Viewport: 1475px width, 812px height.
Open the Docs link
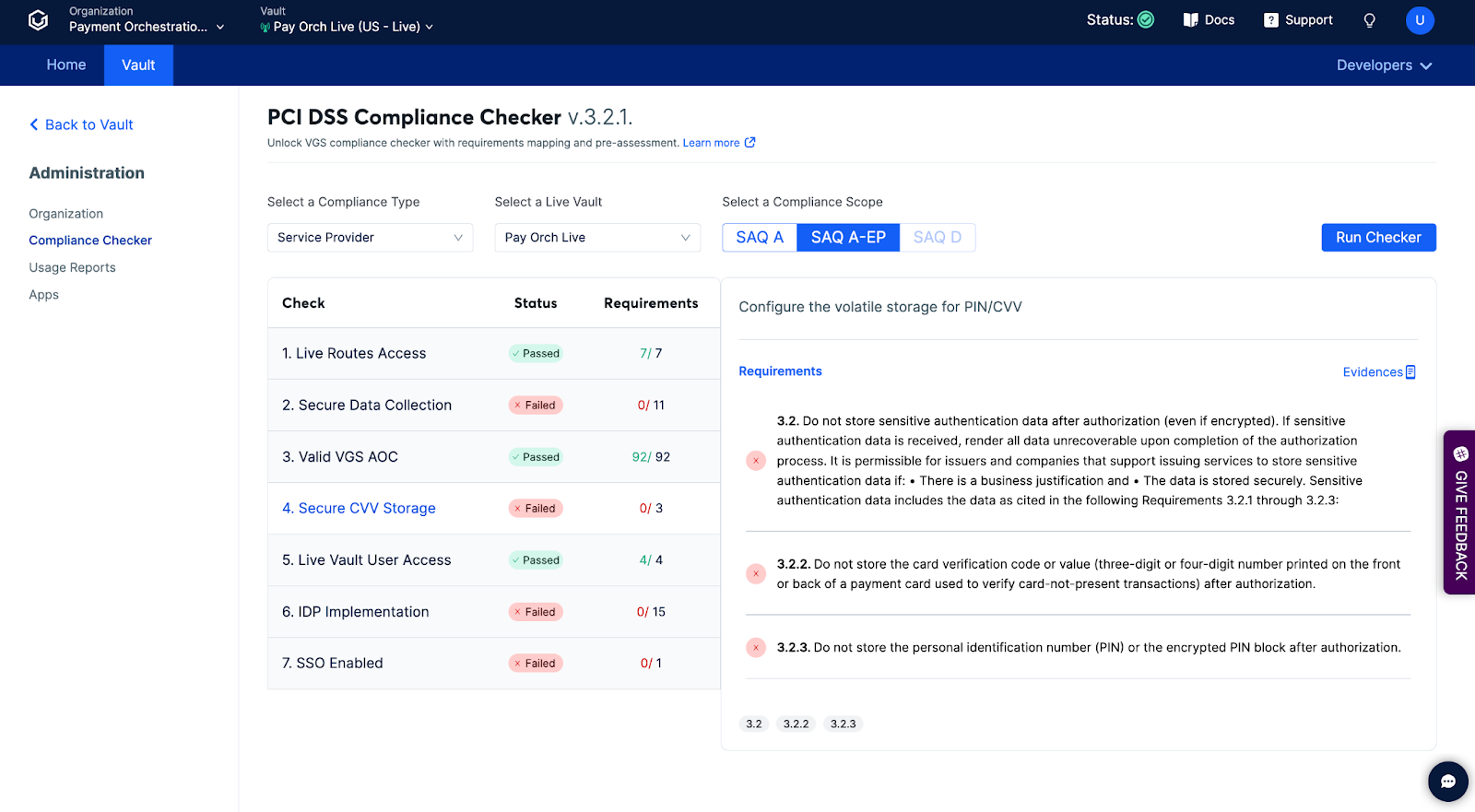point(1209,20)
